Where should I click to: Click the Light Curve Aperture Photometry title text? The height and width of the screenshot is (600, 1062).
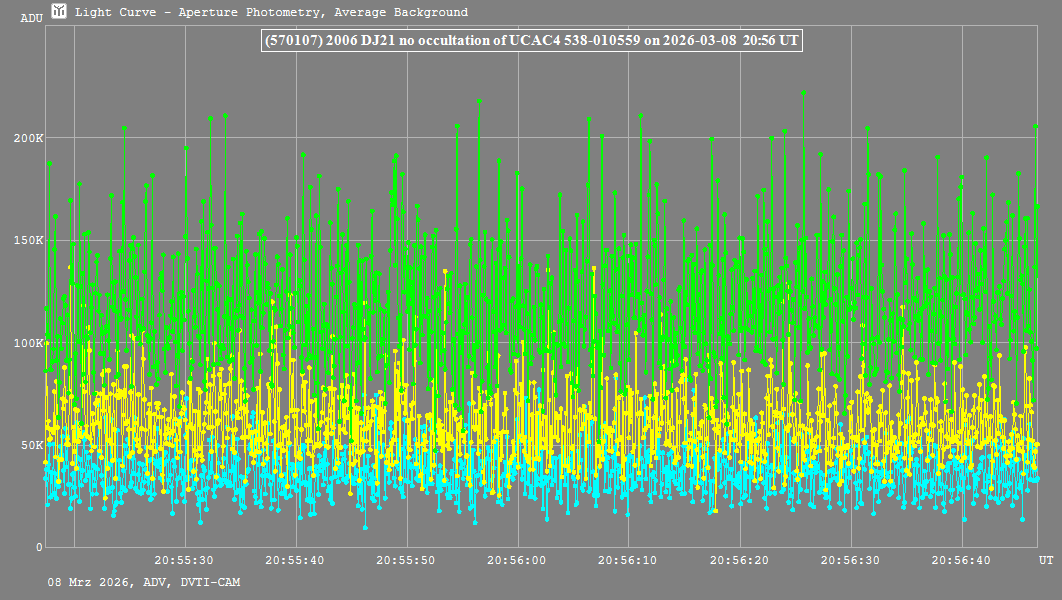pos(271,13)
